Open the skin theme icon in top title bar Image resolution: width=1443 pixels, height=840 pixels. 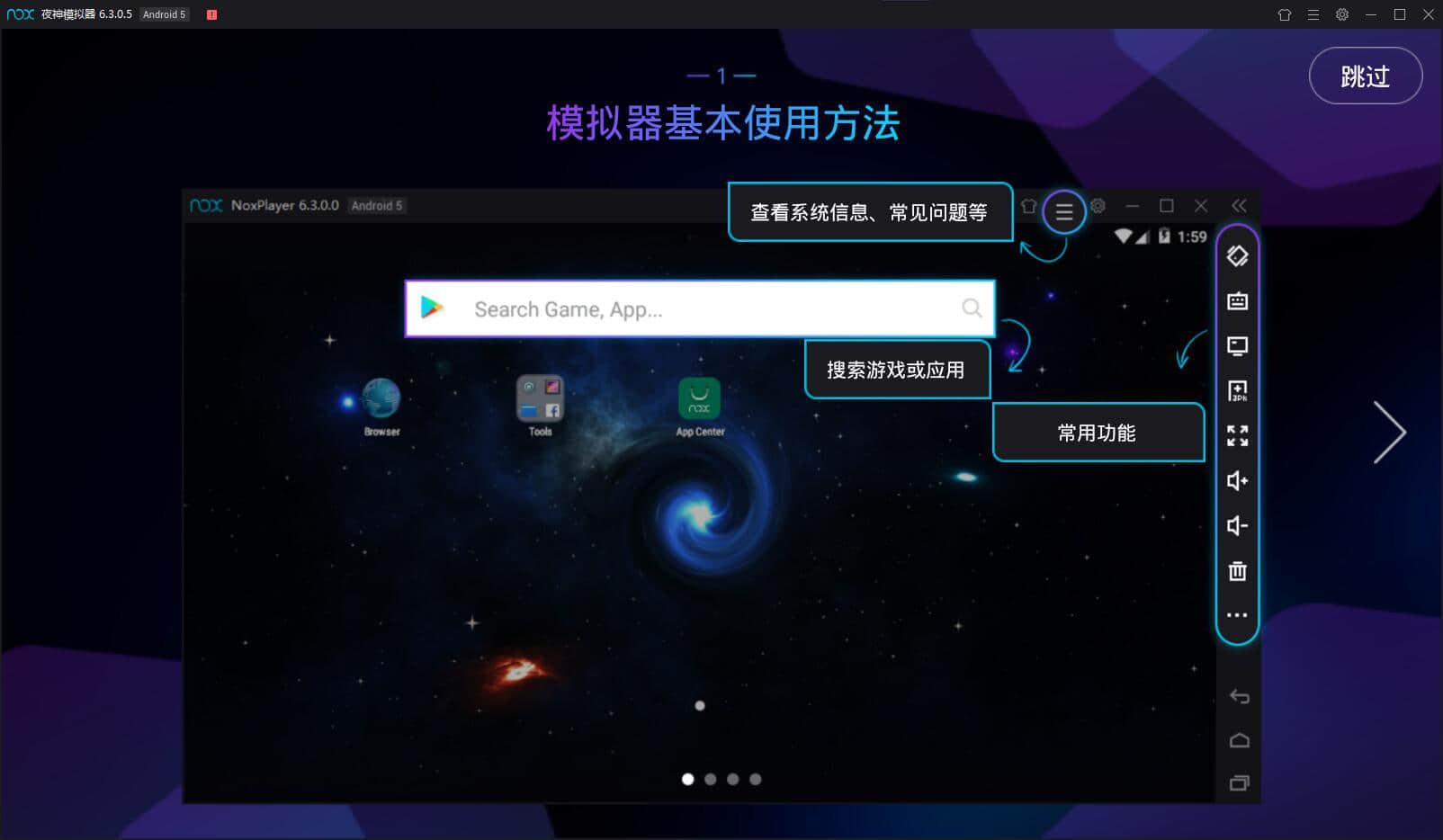1285,14
